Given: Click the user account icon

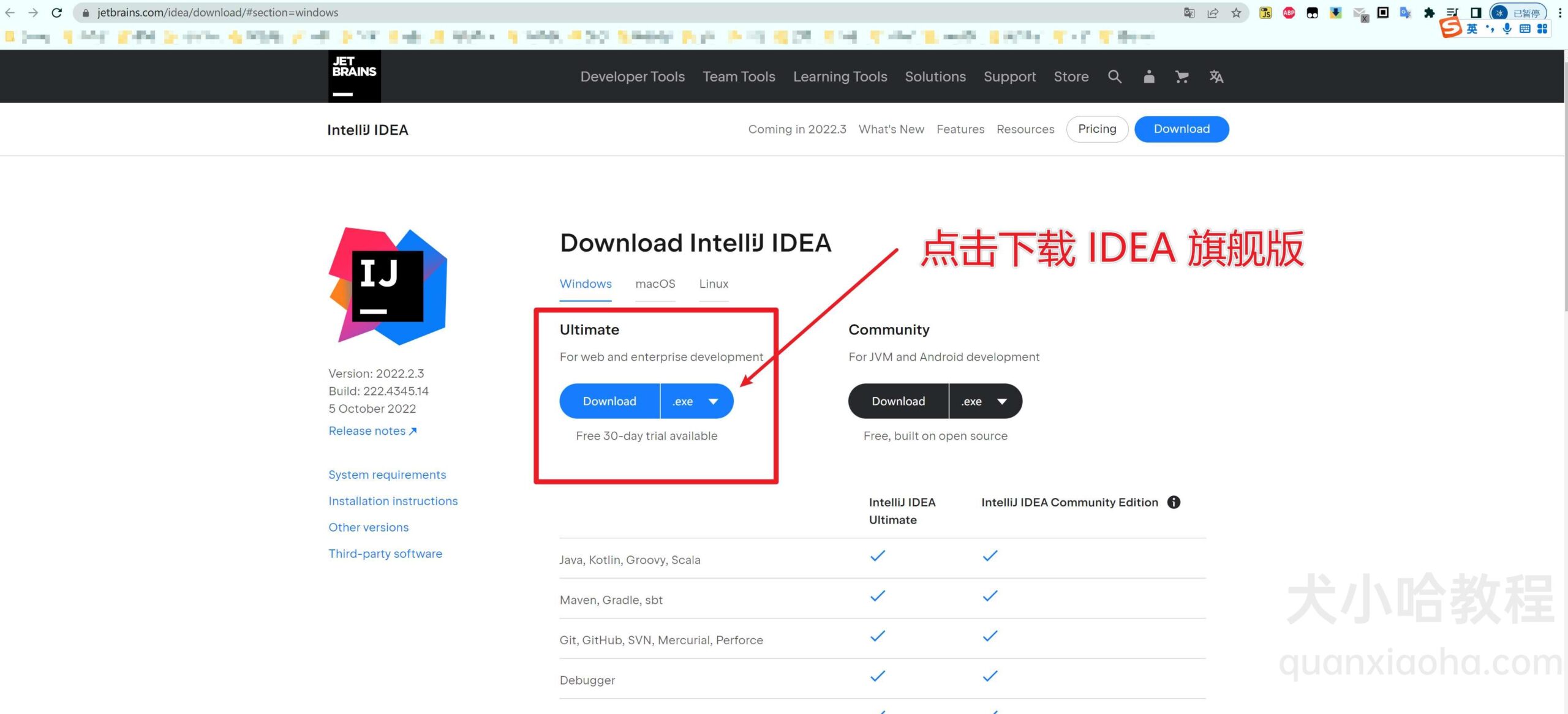Looking at the screenshot, I should (x=1149, y=76).
